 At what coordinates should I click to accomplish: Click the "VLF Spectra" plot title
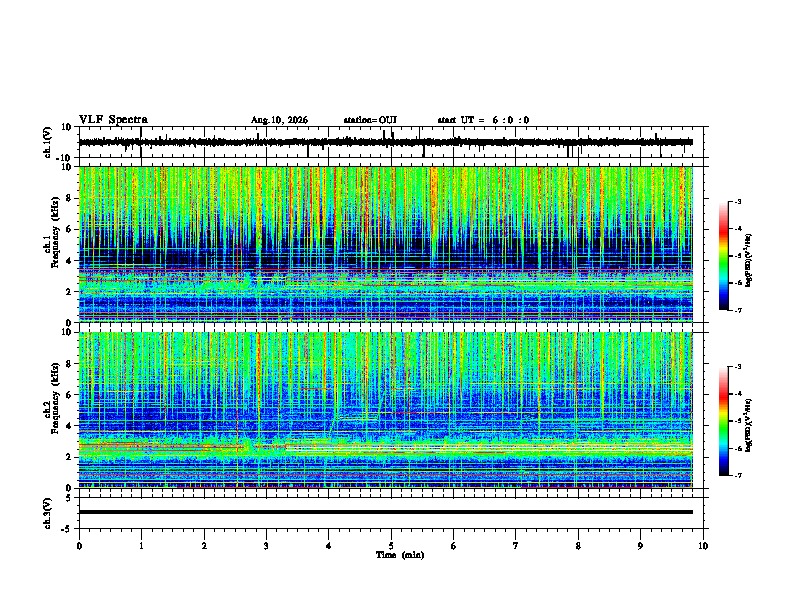click(x=113, y=119)
